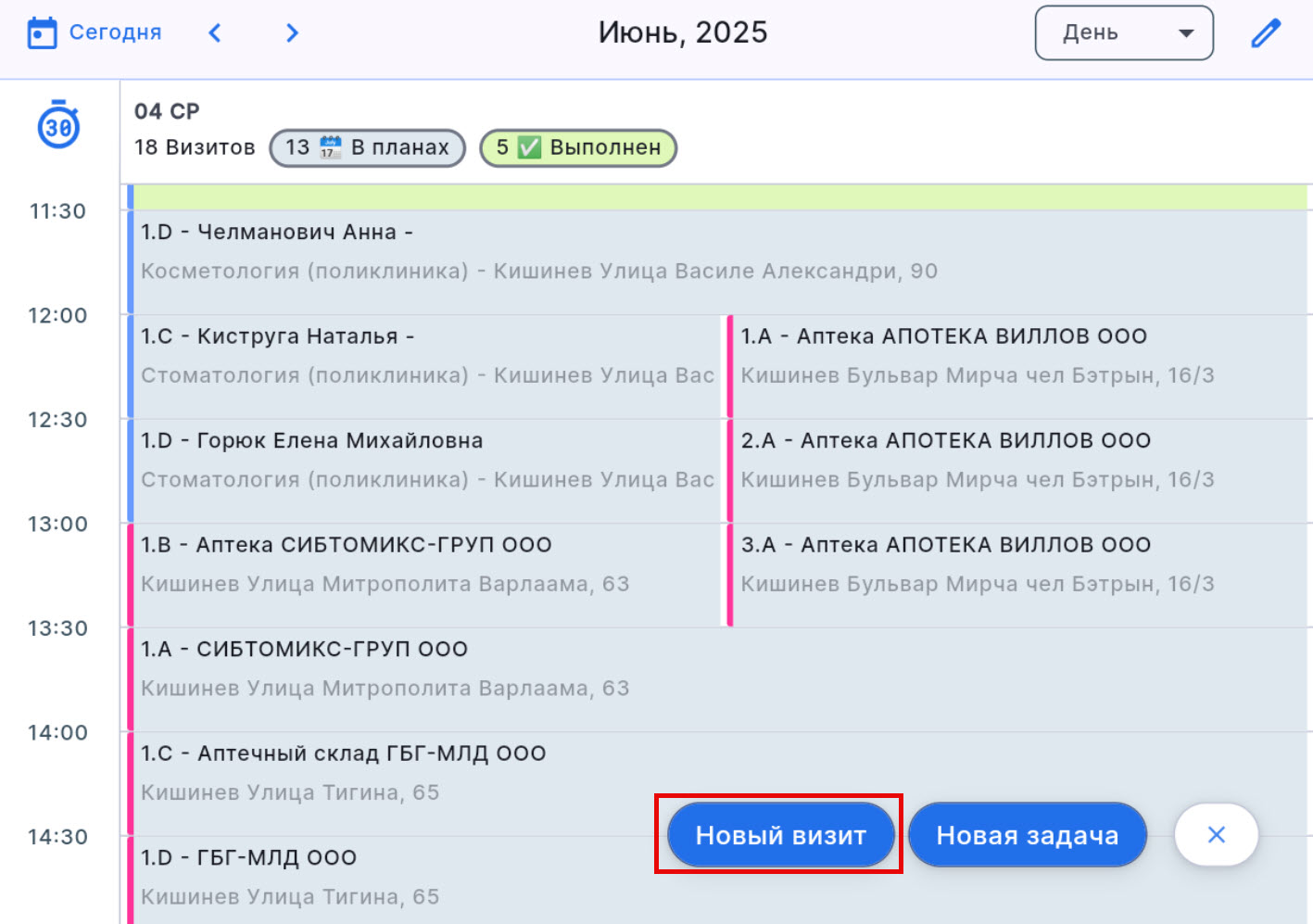Close the floating action menu with X
This screenshot has width=1313, height=924.
(1216, 835)
